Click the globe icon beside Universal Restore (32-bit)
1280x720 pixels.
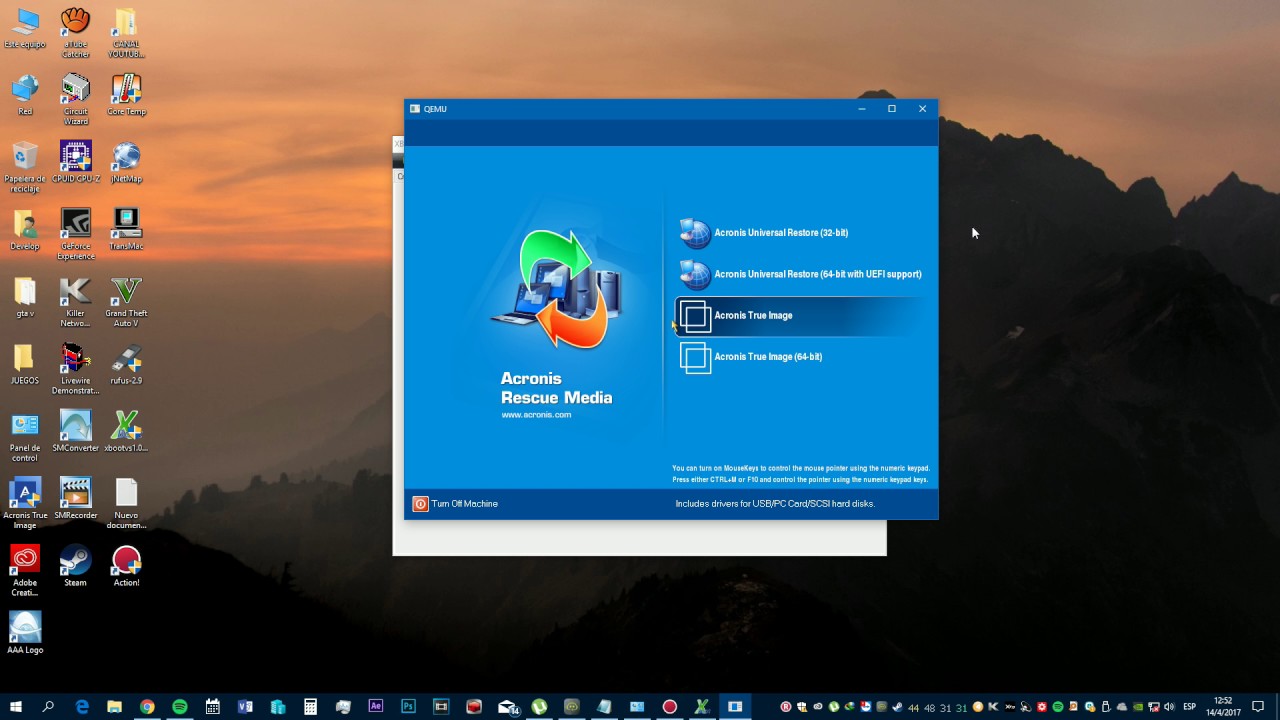click(694, 233)
